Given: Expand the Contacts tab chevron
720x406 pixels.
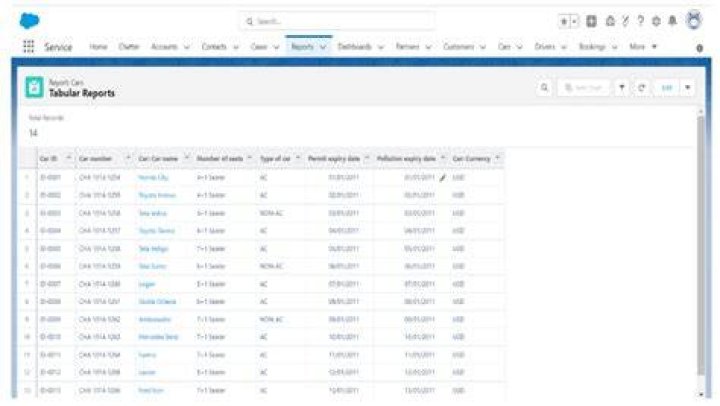Looking at the screenshot, I should pyautogui.click(x=236, y=47).
